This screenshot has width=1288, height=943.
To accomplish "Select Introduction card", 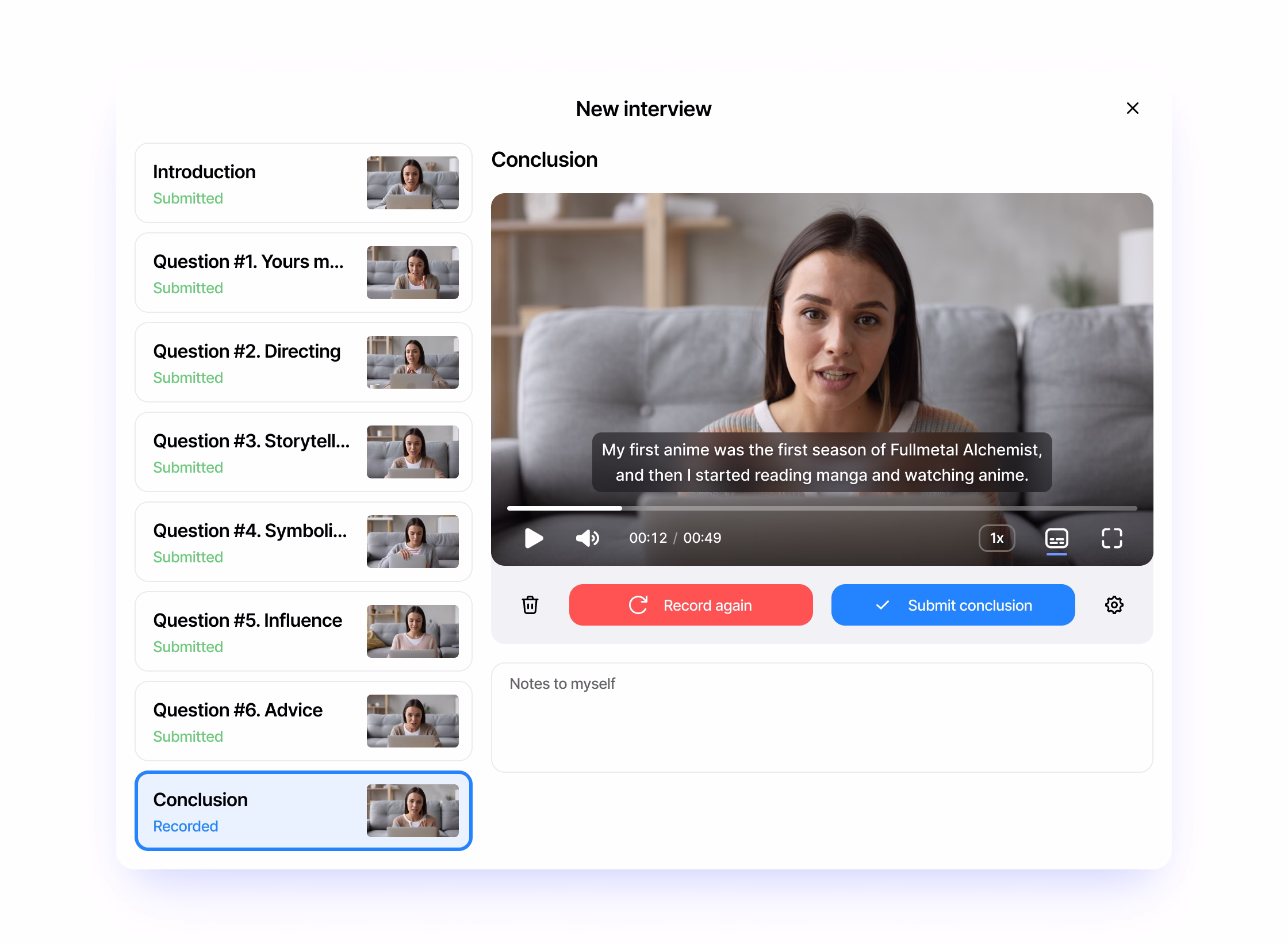I will pos(304,183).
